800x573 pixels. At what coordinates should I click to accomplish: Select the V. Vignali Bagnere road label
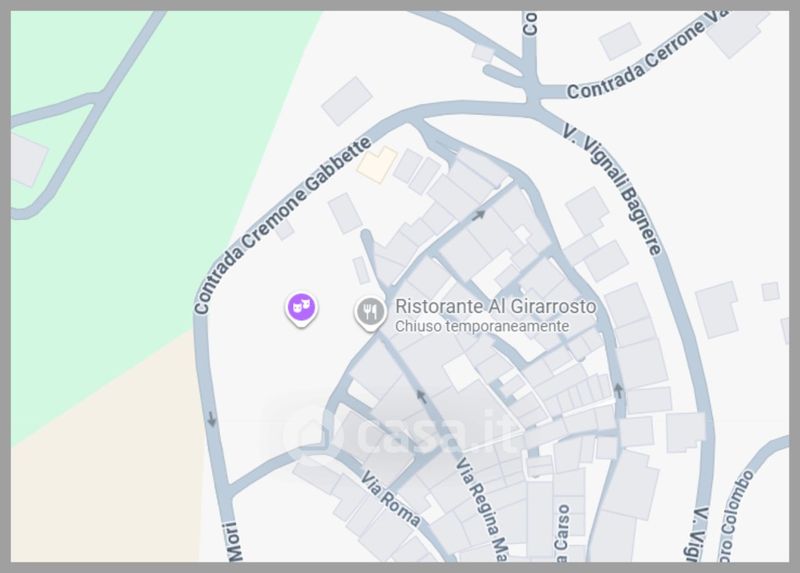(613, 188)
